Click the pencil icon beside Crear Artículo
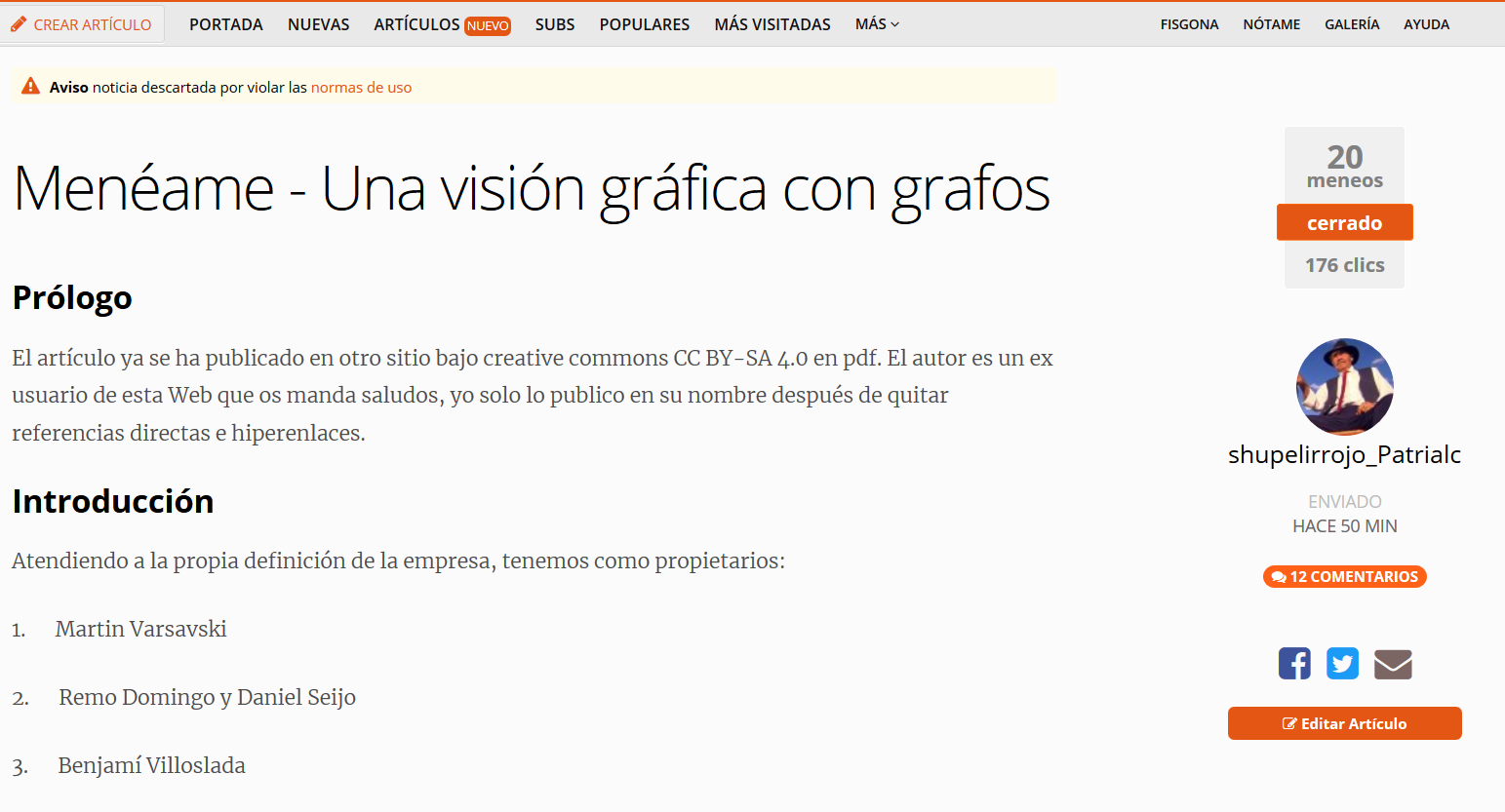Image resolution: width=1505 pixels, height=812 pixels. (x=19, y=24)
